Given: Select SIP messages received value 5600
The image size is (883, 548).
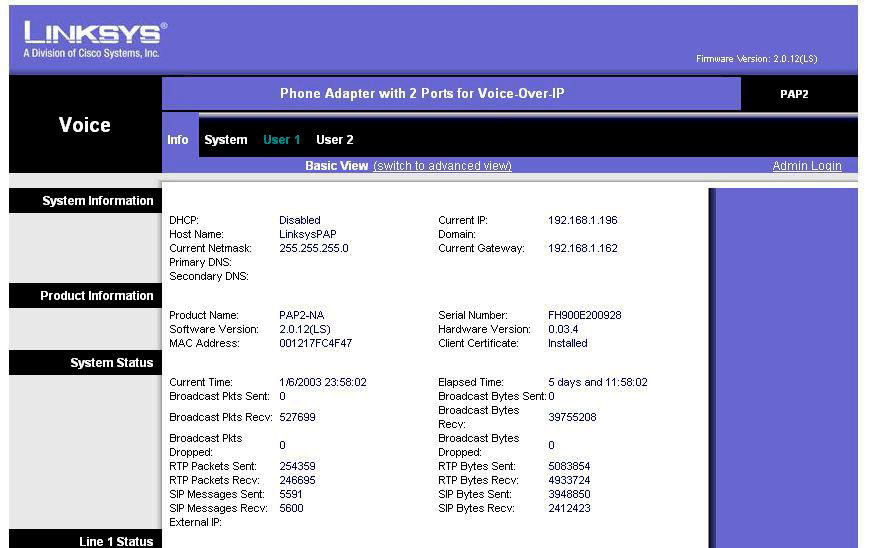Looking at the screenshot, I should [291, 509].
